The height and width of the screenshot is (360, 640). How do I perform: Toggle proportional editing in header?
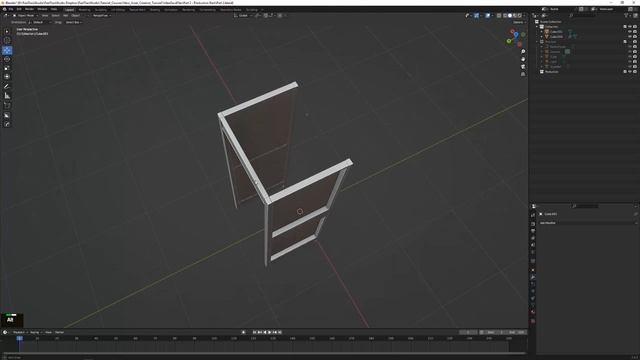(280, 16)
